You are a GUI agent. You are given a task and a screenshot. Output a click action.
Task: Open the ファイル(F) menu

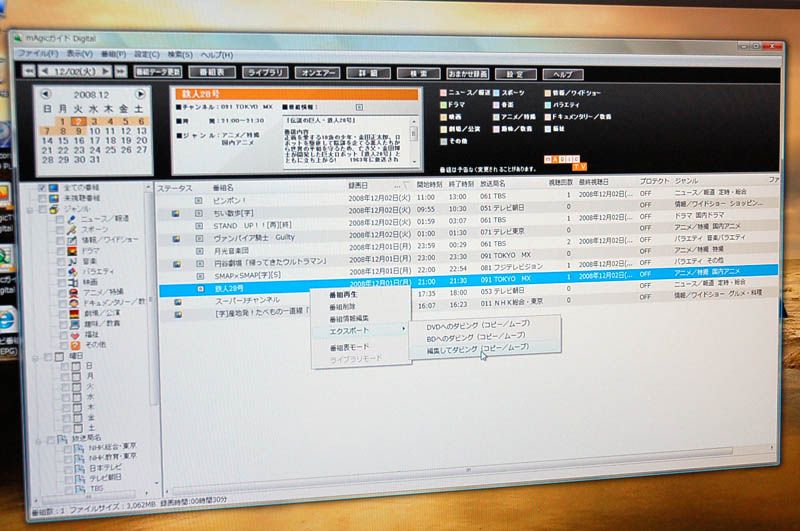point(37,53)
